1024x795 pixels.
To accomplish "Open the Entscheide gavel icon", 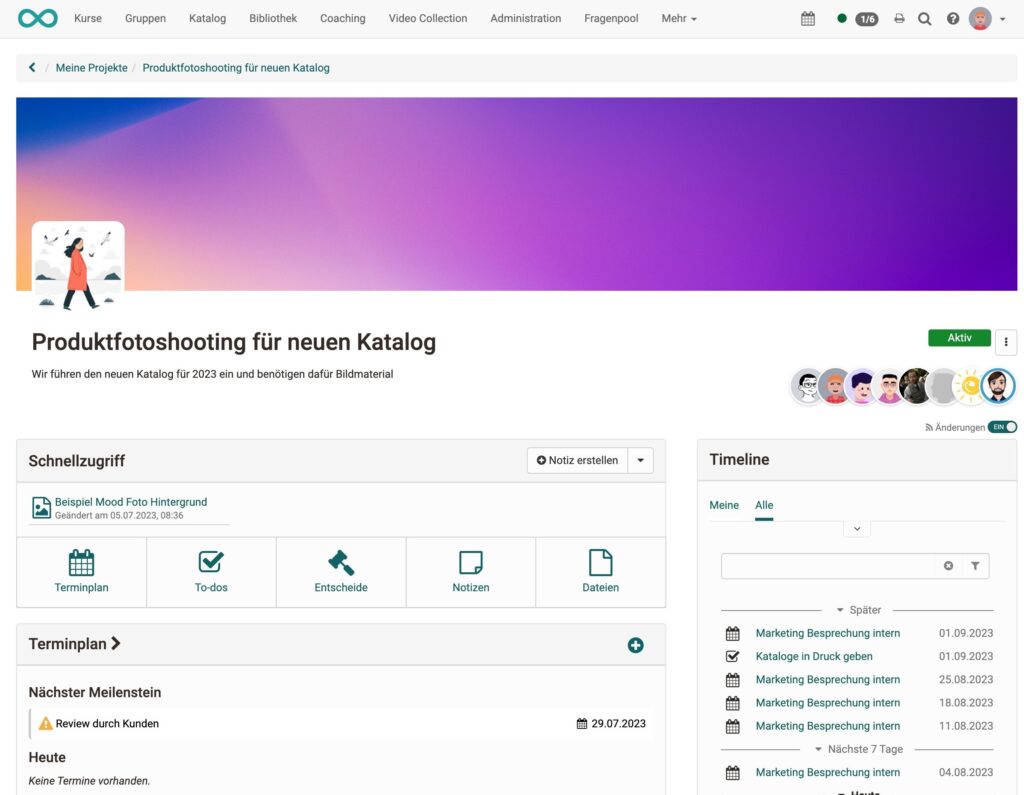I will click(x=340, y=562).
